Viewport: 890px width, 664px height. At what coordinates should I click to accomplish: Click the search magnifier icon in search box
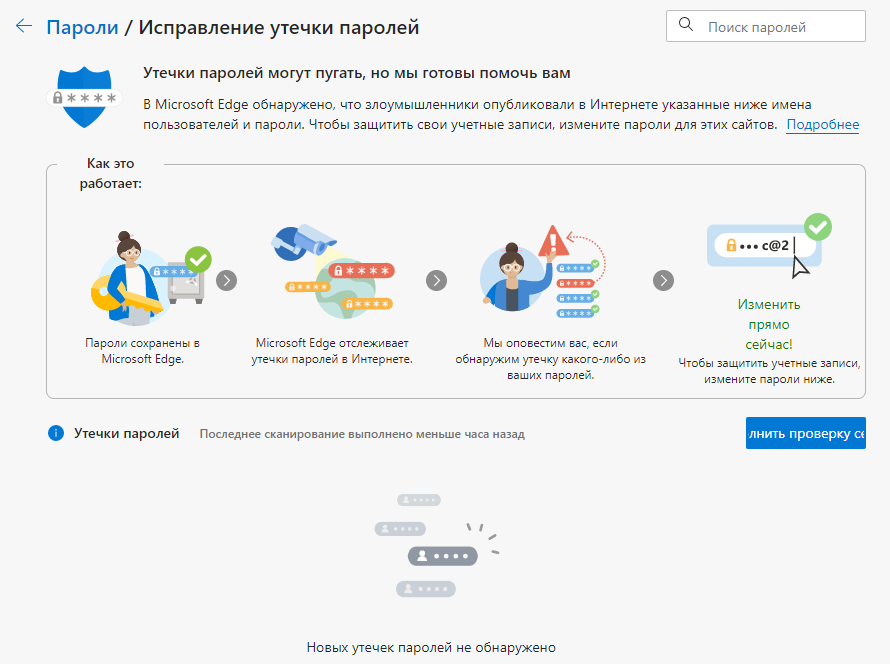tap(686, 26)
